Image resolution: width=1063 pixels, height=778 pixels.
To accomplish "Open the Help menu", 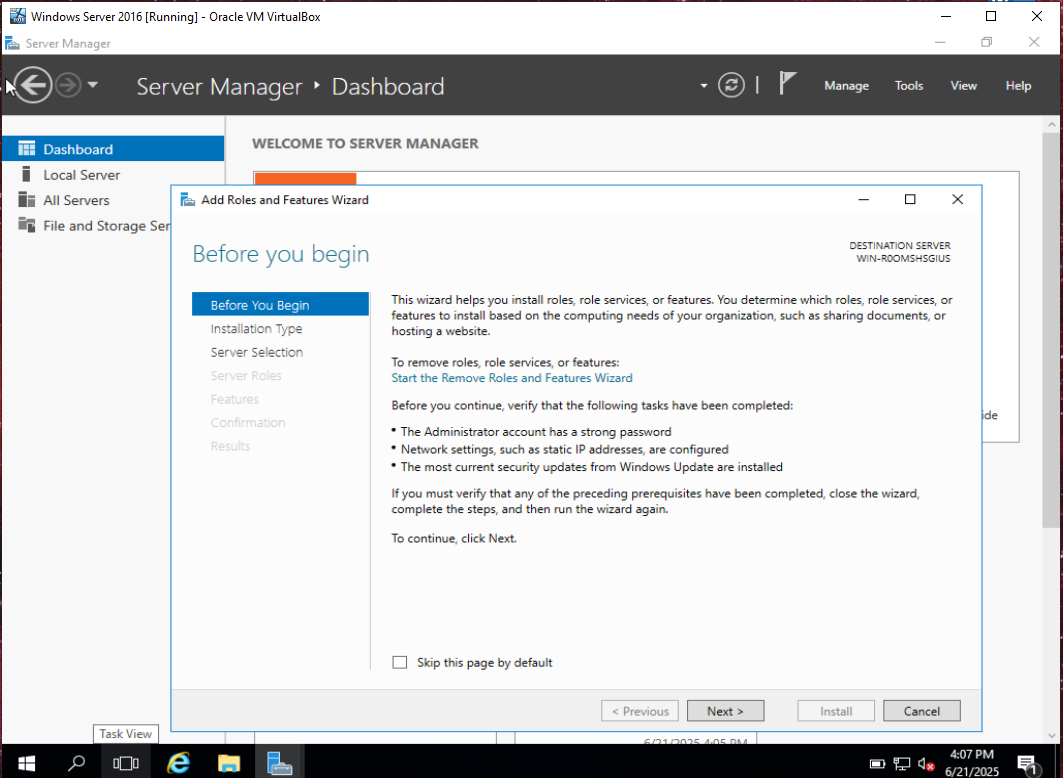I will coord(1018,86).
